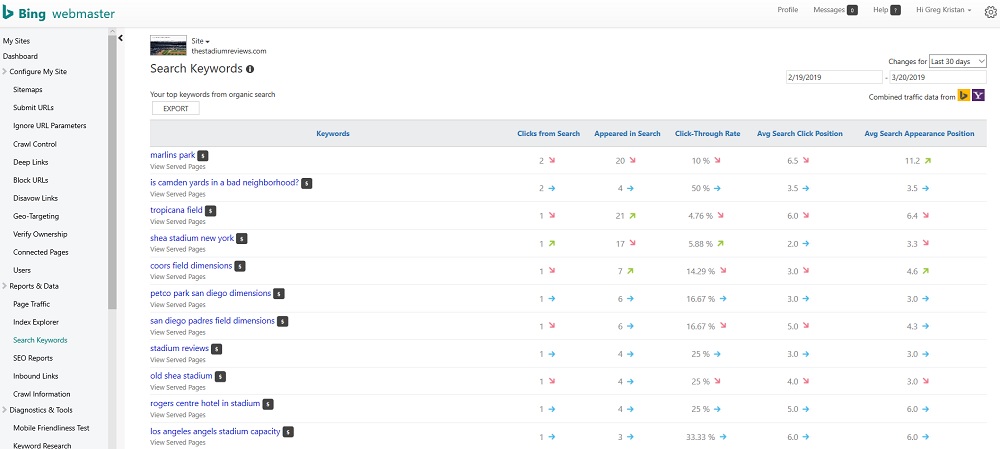Sort by Click-Through Rate column

tap(707, 134)
